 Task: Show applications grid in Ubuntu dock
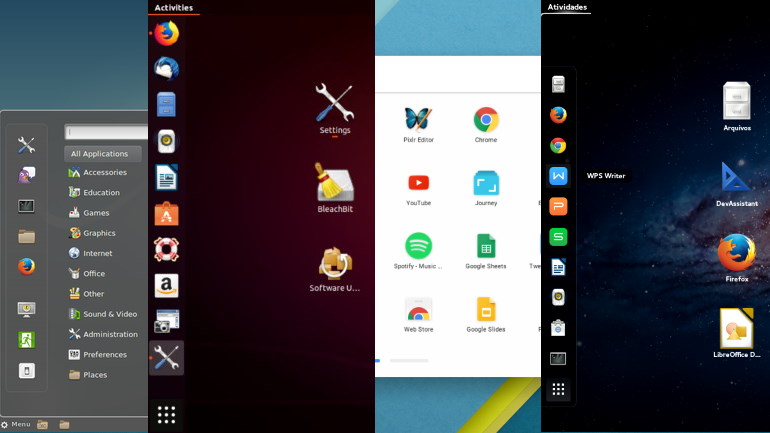coord(166,415)
